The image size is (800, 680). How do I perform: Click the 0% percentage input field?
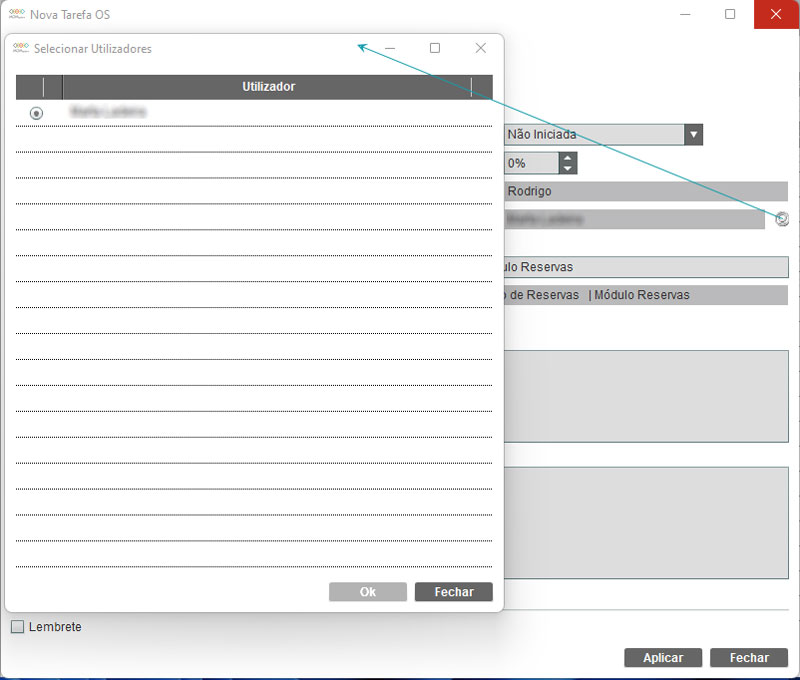pos(530,163)
